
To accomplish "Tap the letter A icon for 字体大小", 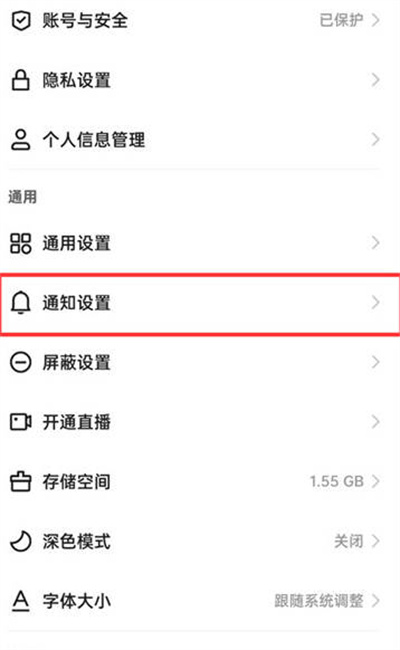I will pos(20,601).
